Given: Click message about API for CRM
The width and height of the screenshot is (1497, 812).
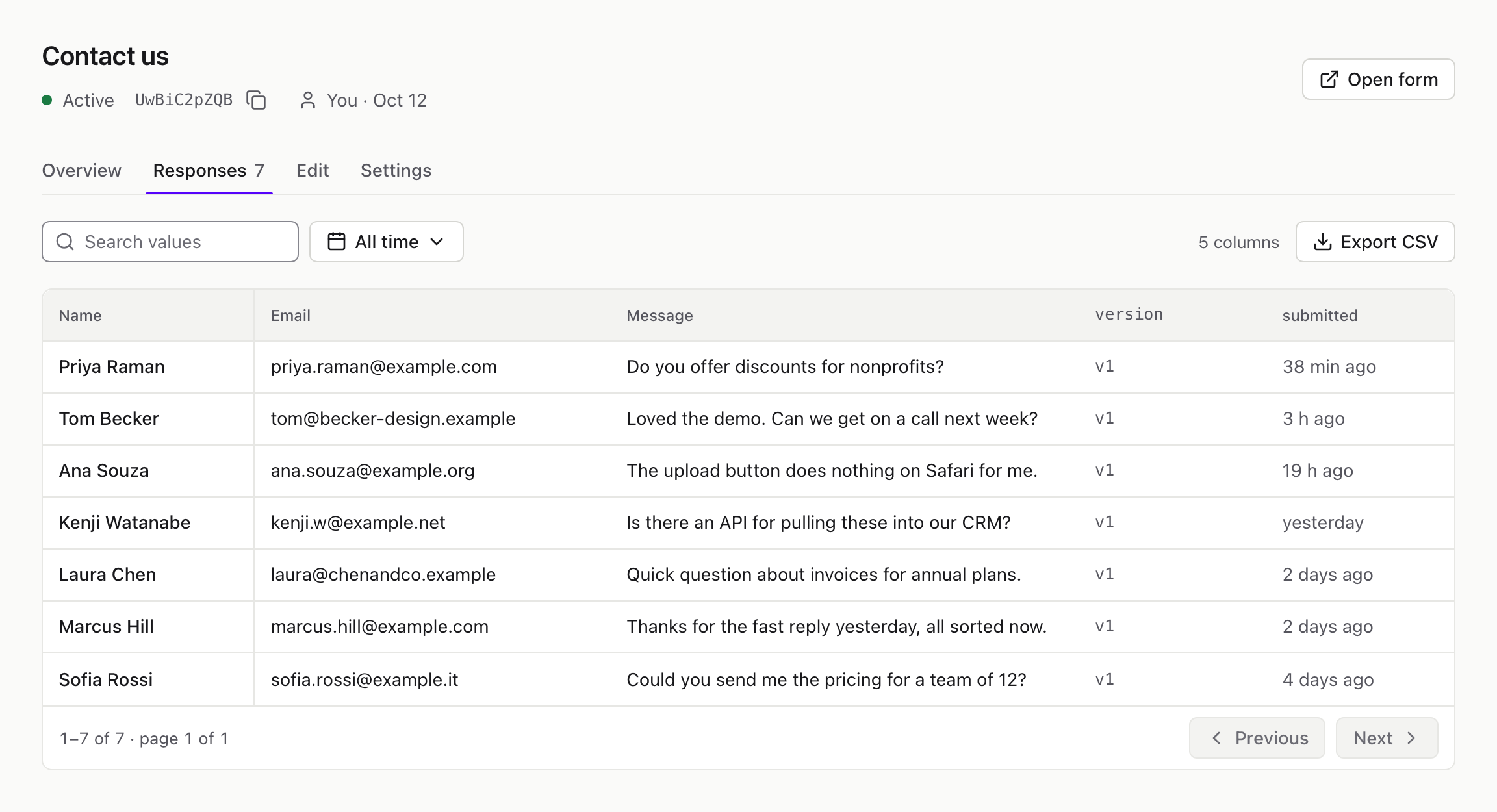Looking at the screenshot, I should pos(818,523).
